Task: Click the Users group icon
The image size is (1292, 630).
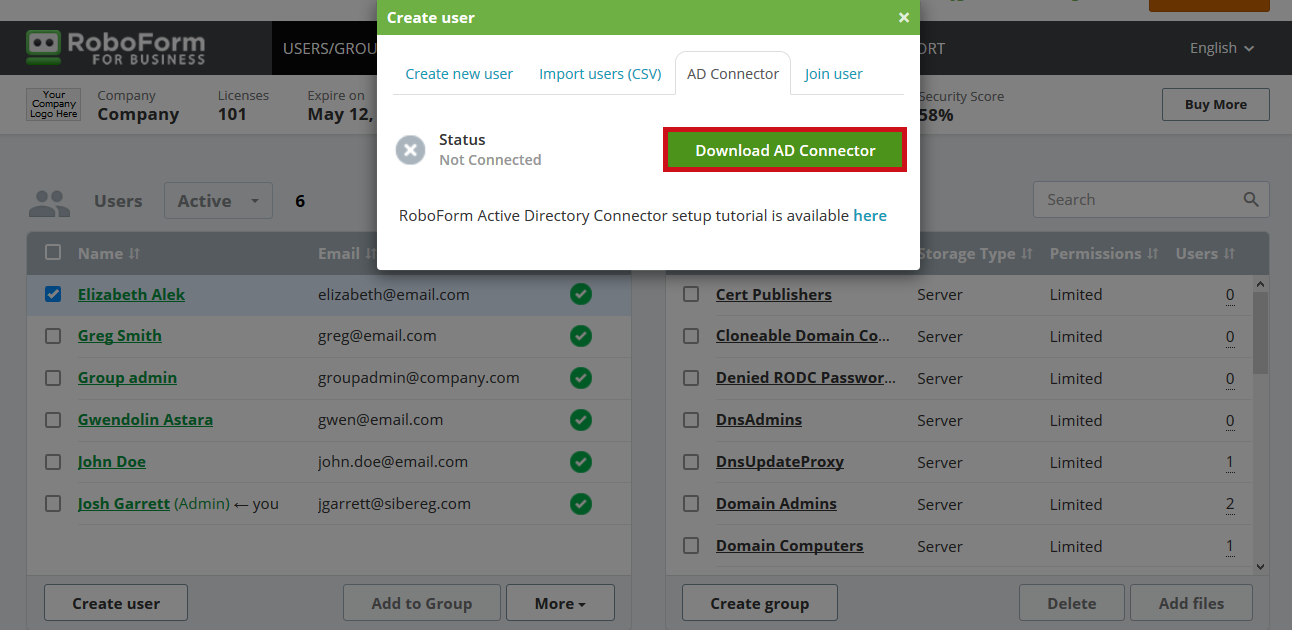Action: [49, 203]
